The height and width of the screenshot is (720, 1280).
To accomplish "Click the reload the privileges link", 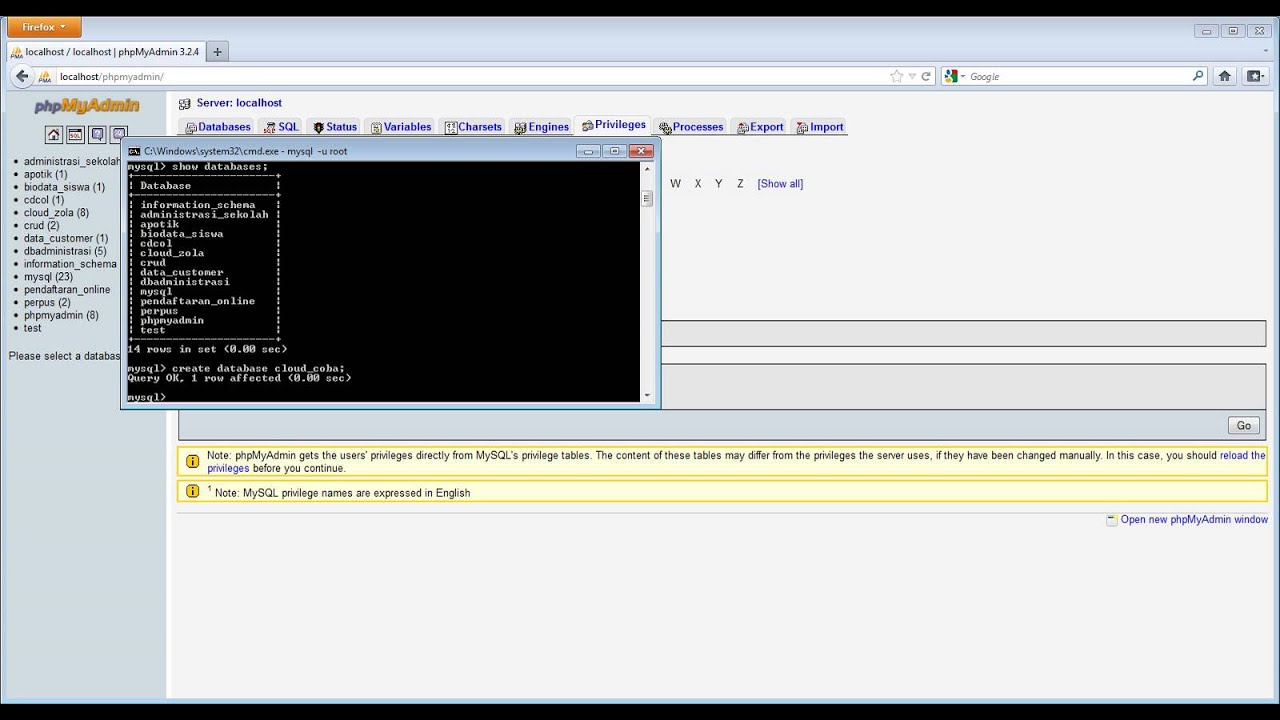I will coord(1243,455).
